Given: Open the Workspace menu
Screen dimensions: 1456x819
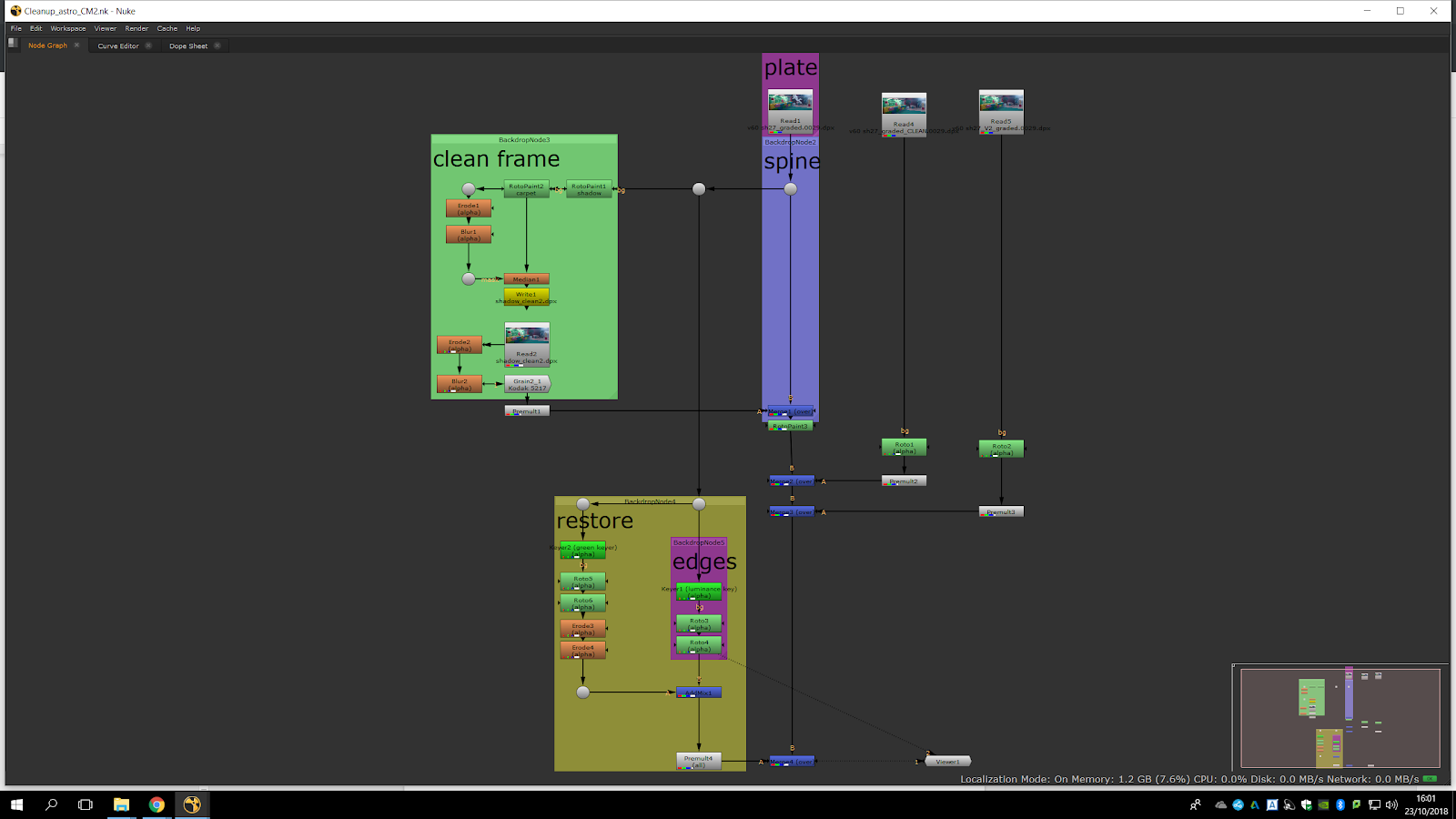Looking at the screenshot, I should (x=68, y=28).
